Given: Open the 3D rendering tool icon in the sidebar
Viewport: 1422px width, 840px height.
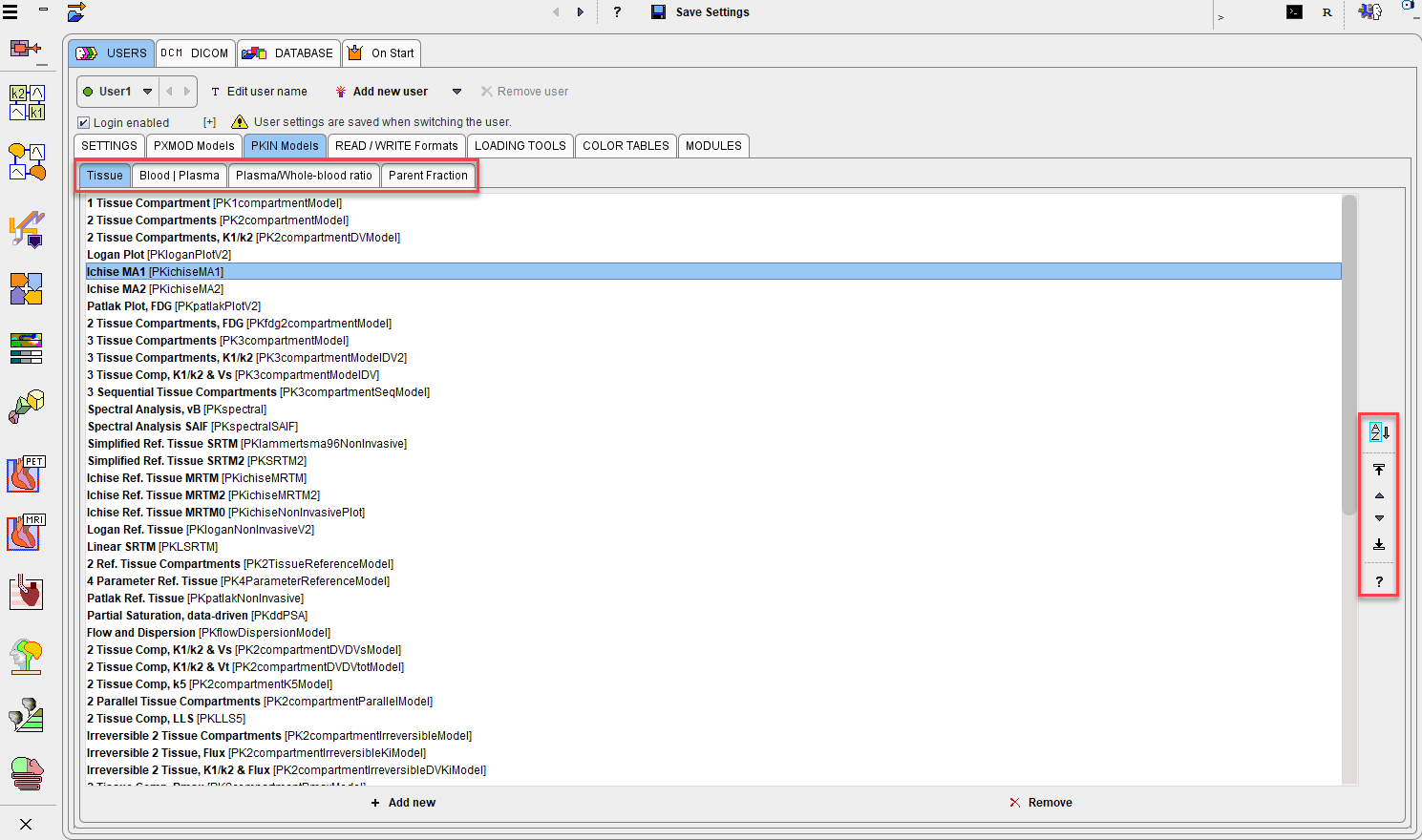Looking at the screenshot, I should click(x=27, y=406).
